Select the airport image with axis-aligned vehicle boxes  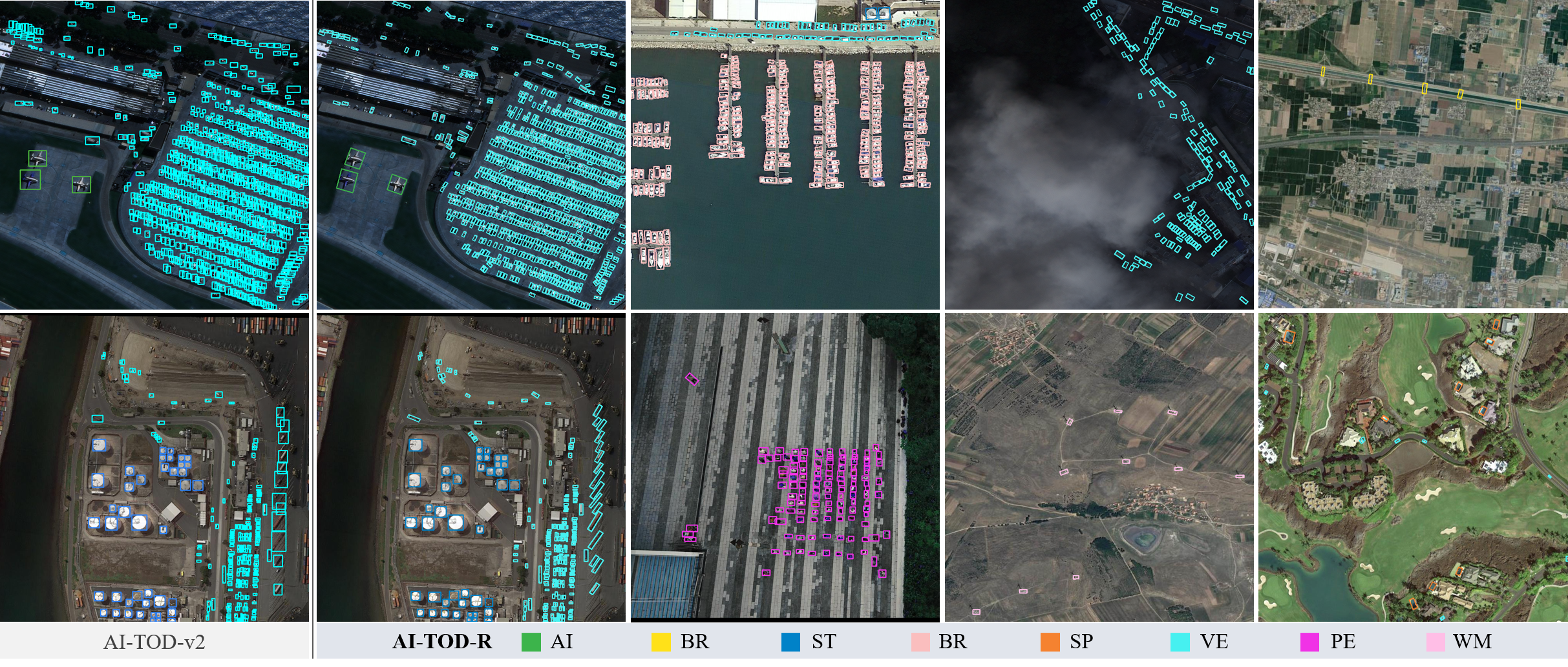click(x=154, y=154)
